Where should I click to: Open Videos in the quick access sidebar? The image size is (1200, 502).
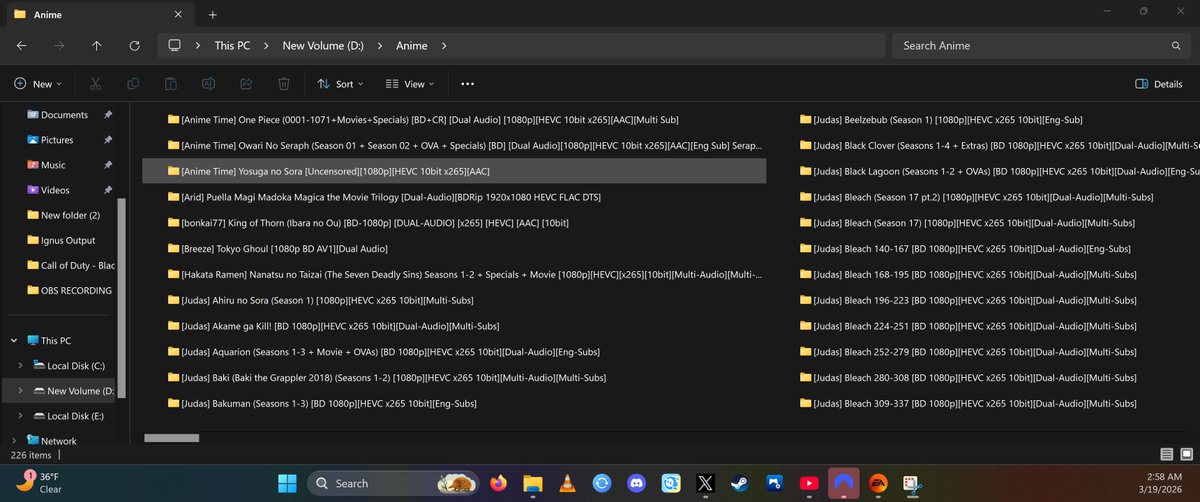54,190
